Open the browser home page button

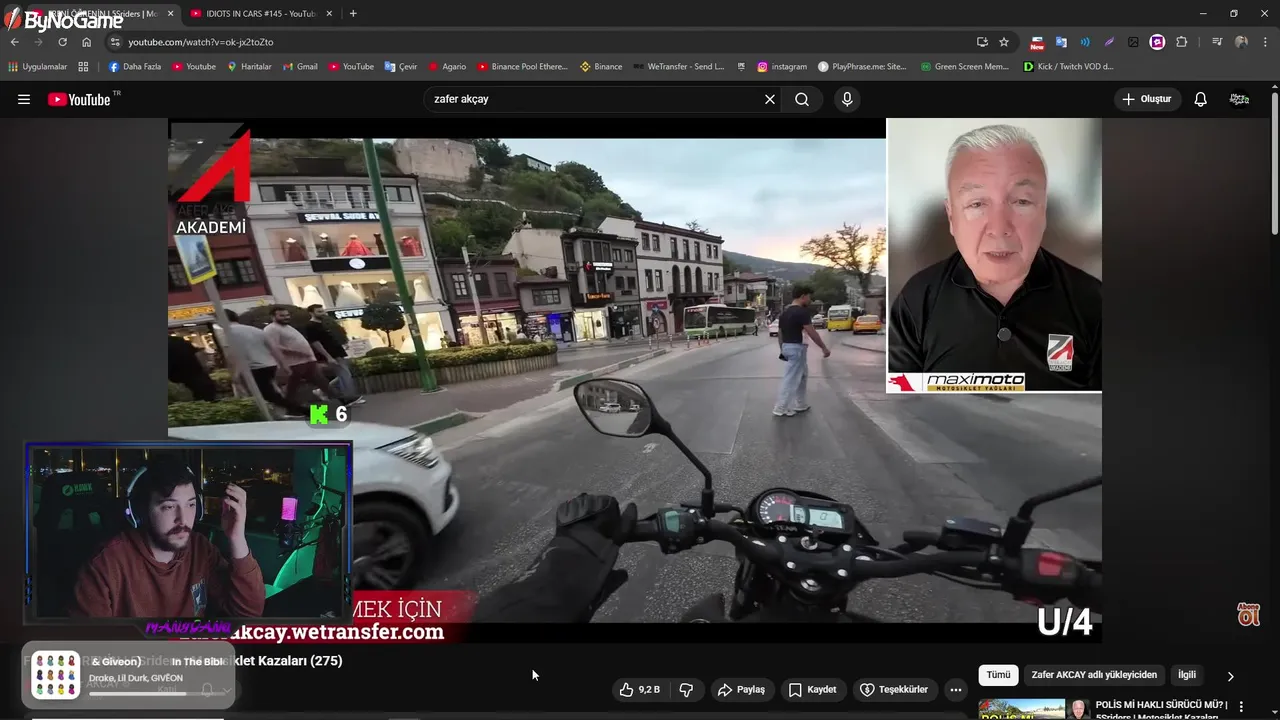(86, 42)
